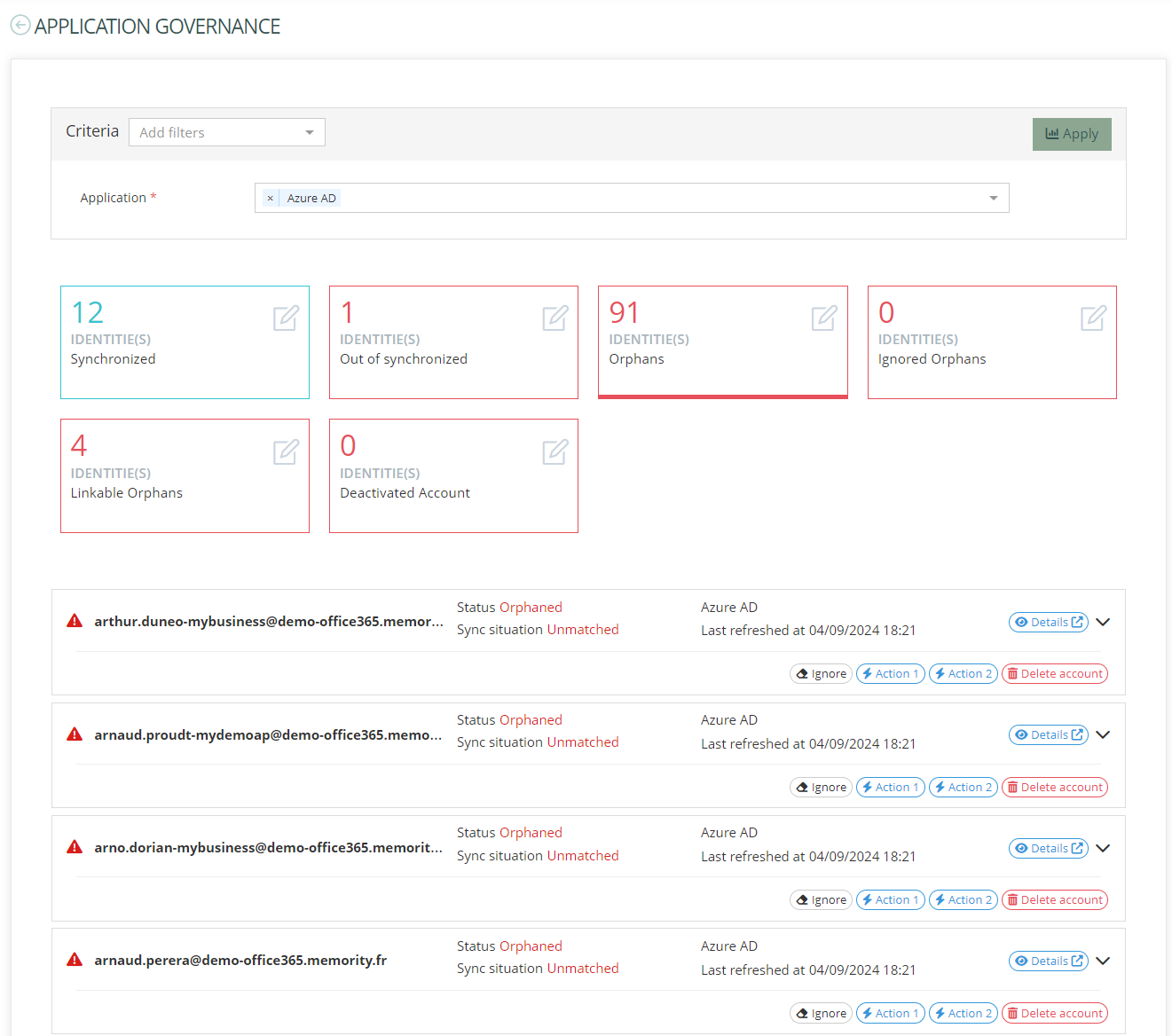Click edit icon on Orphans card
1172x1036 pixels.
[823, 318]
